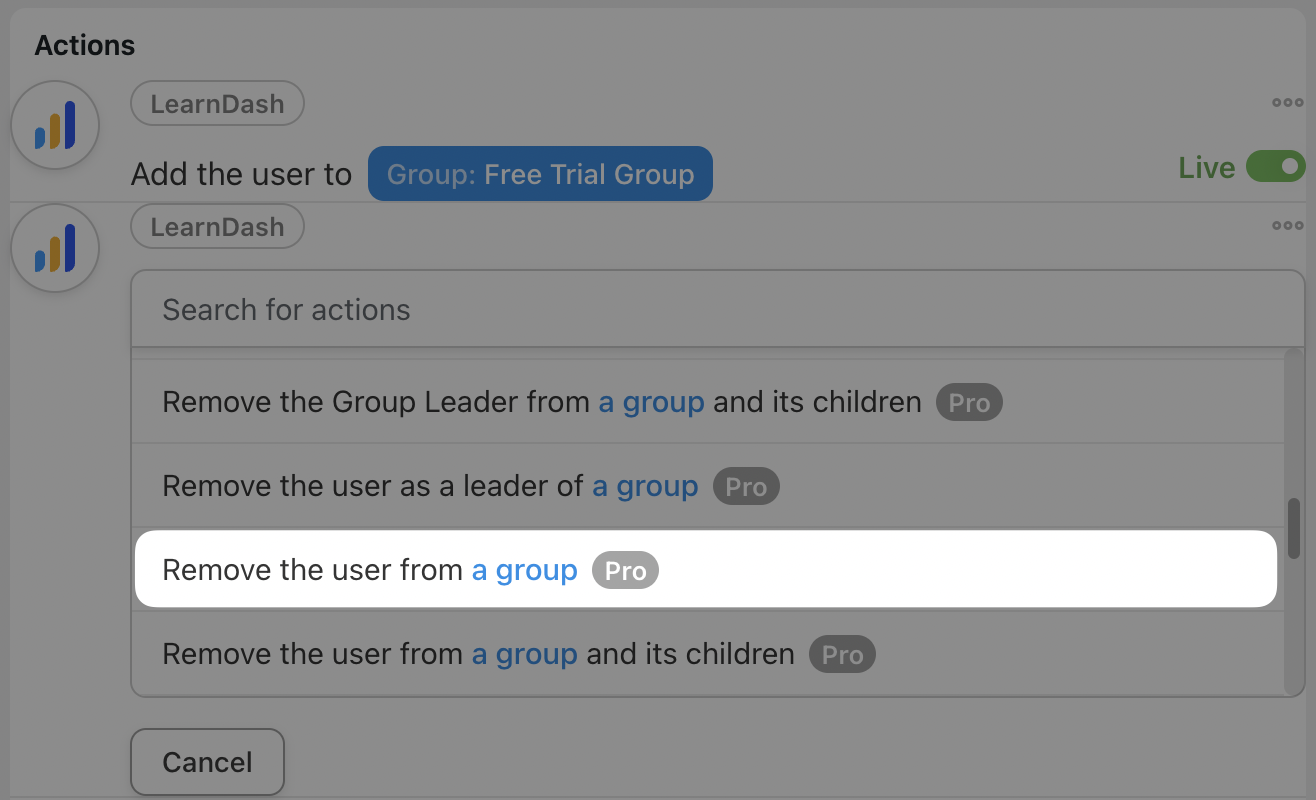Click the Pro badge next to highlighted action

tap(624, 570)
